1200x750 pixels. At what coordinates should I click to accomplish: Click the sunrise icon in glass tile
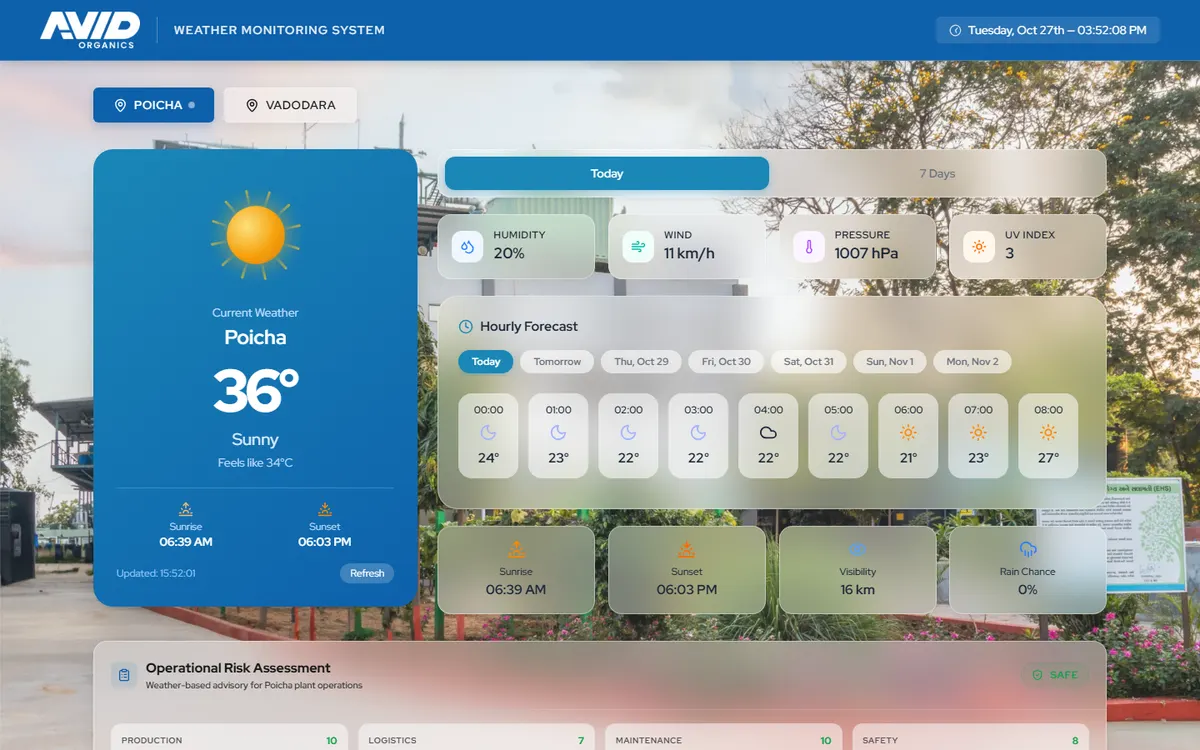(516, 549)
